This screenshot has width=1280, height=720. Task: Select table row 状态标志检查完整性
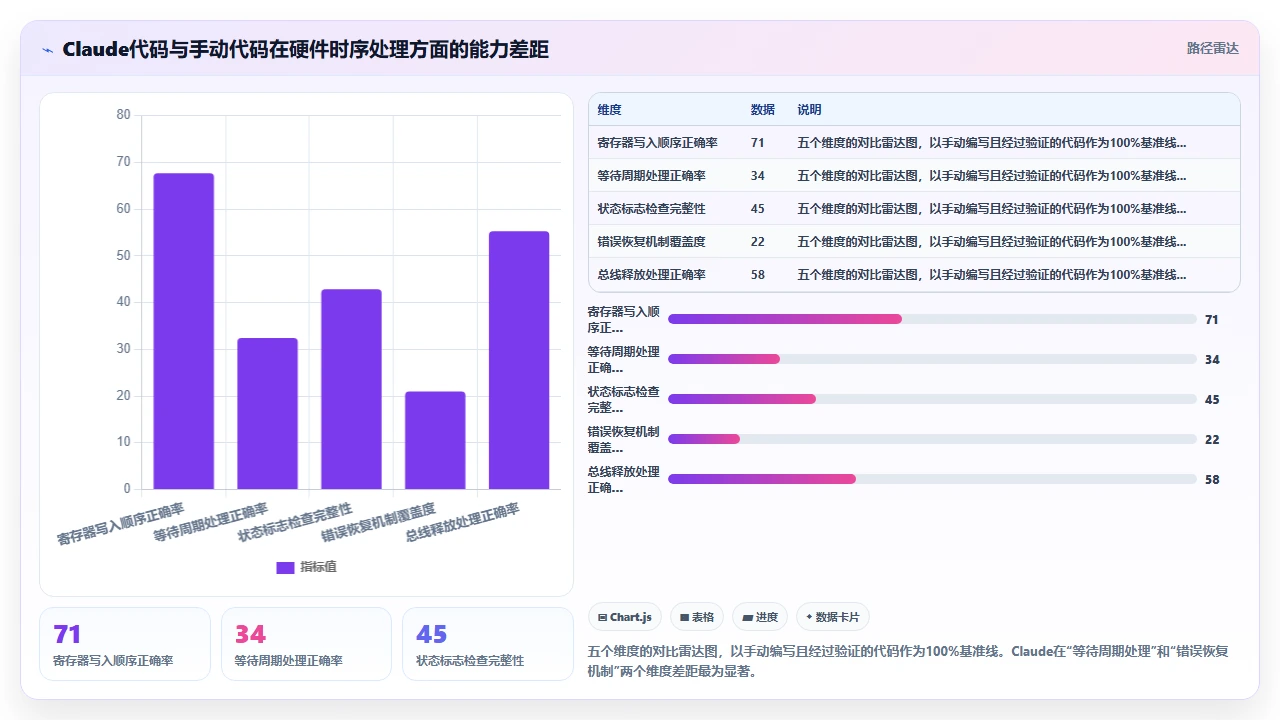coord(914,209)
